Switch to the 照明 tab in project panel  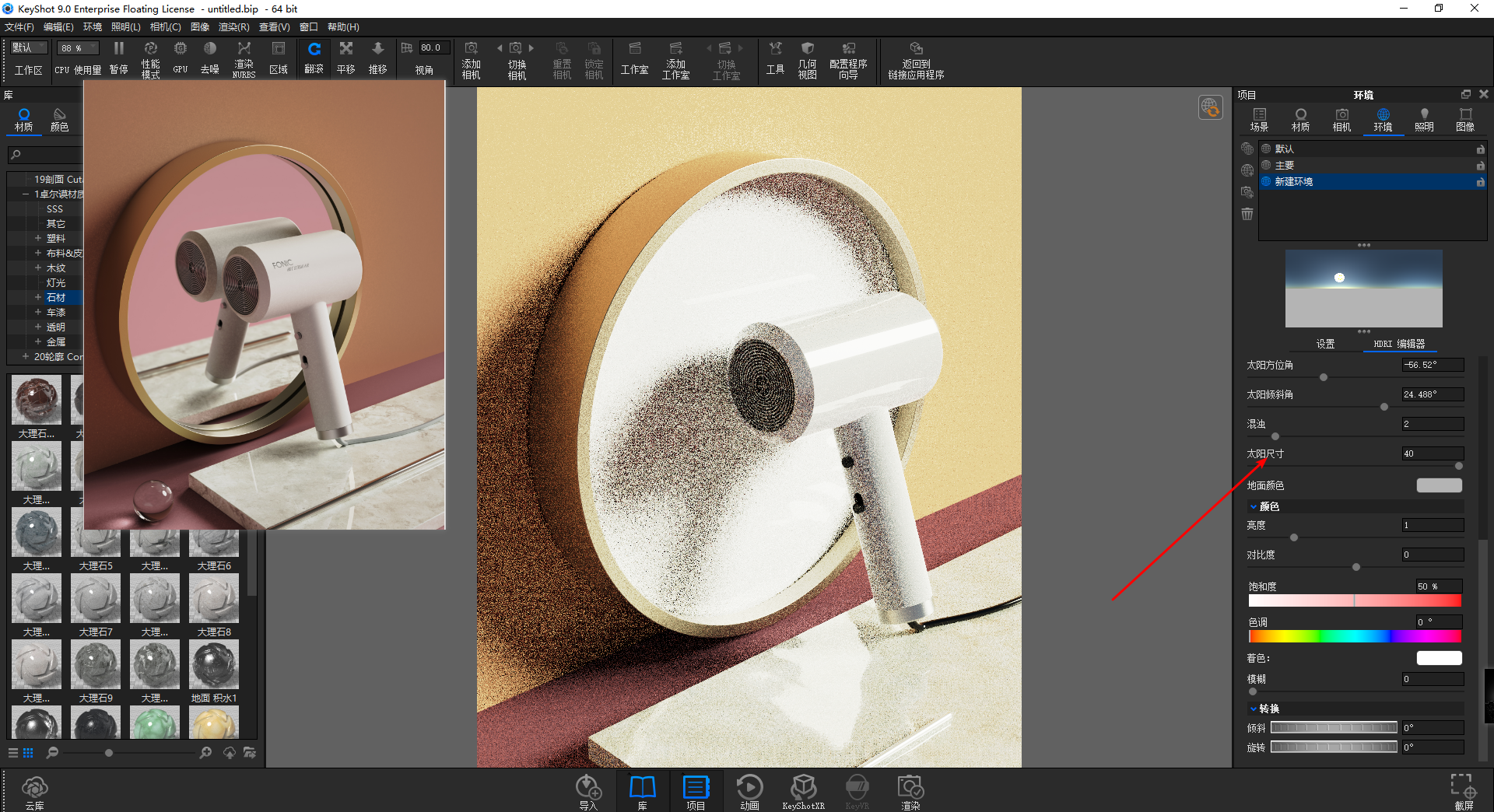coord(1424,120)
